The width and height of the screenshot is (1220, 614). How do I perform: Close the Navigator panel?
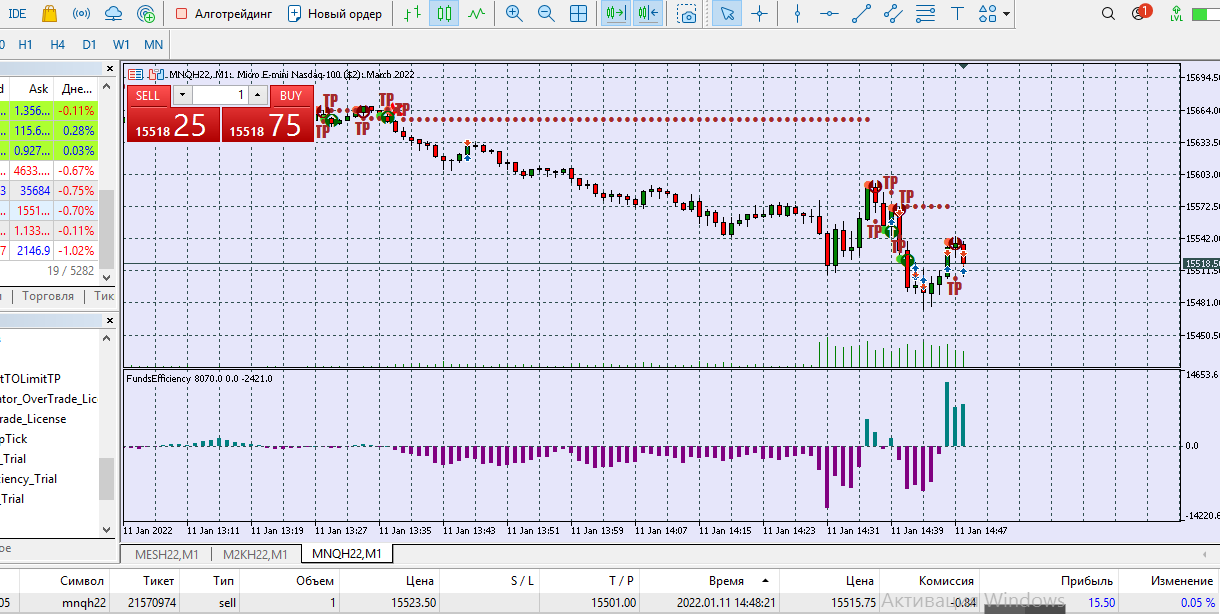[x=109, y=321]
